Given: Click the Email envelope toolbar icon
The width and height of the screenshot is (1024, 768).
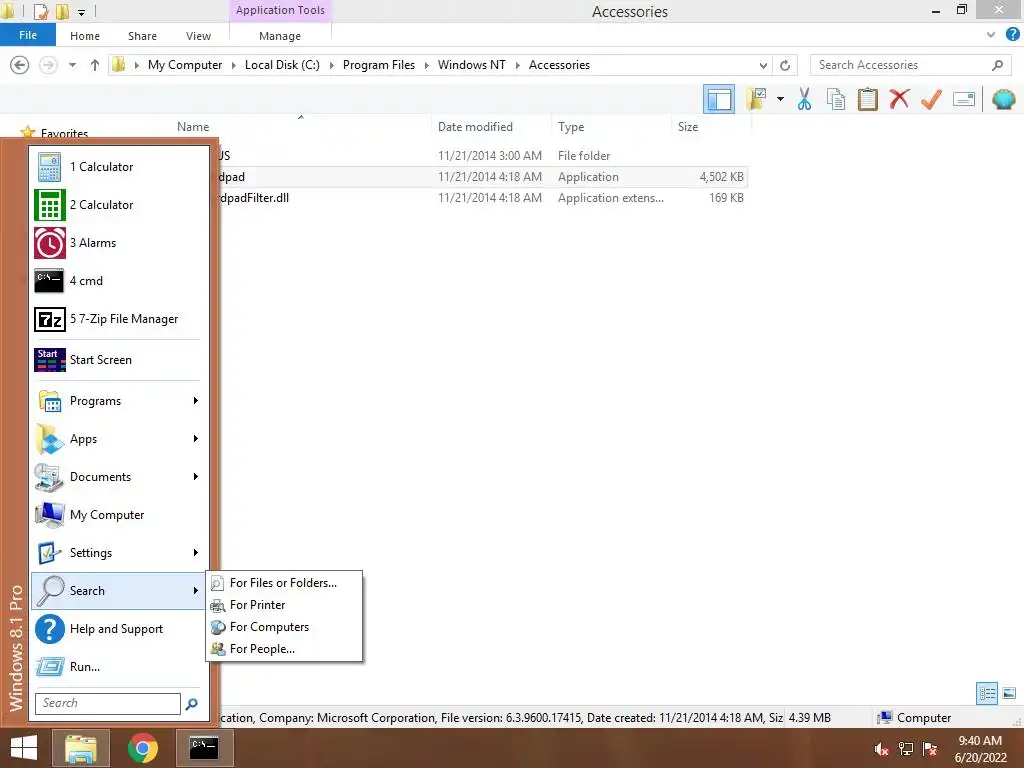Looking at the screenshot, I should tap(964, 99).
